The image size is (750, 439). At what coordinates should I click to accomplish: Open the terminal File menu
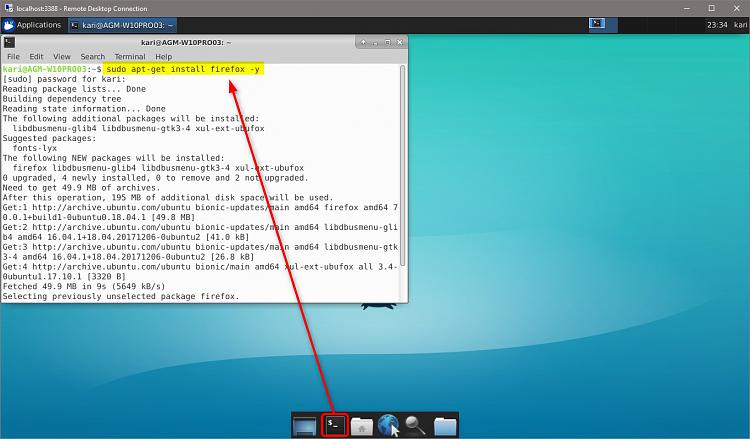(13, 56)
